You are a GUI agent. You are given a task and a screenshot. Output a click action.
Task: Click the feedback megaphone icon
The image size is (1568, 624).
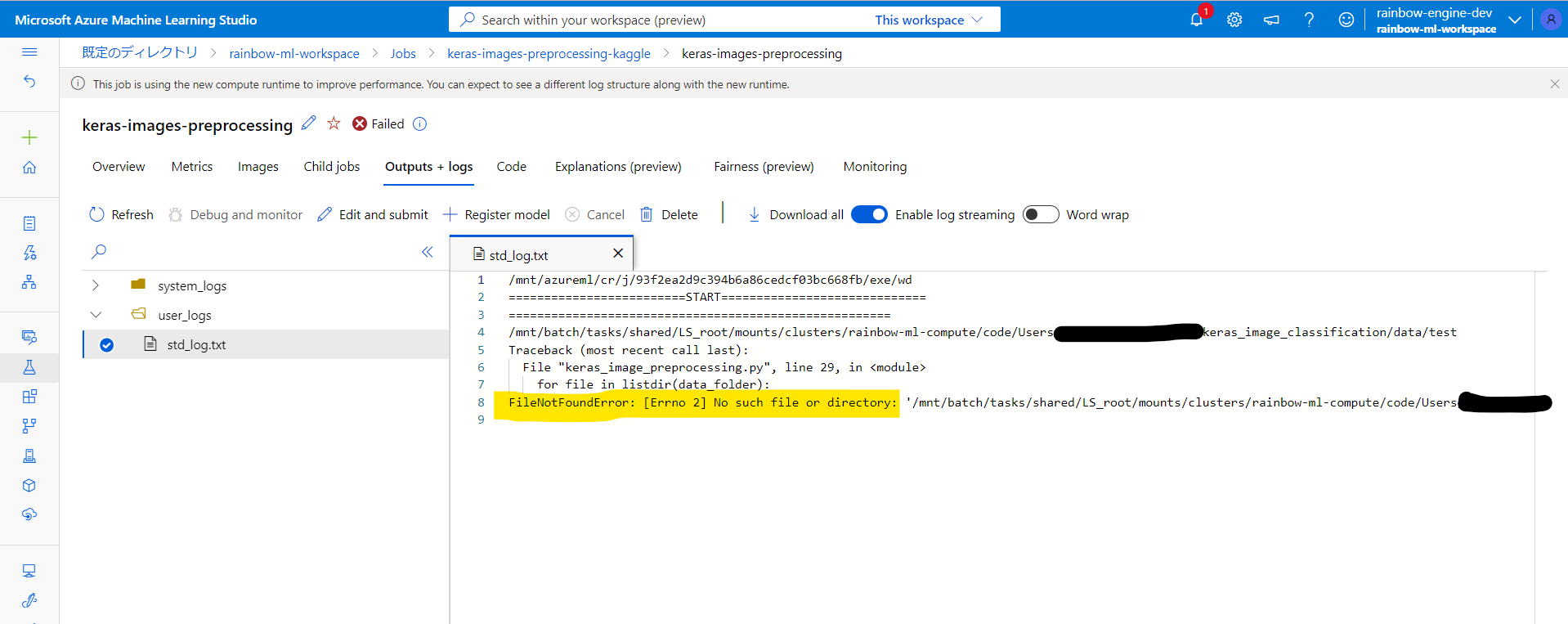tap(1271, 20)
